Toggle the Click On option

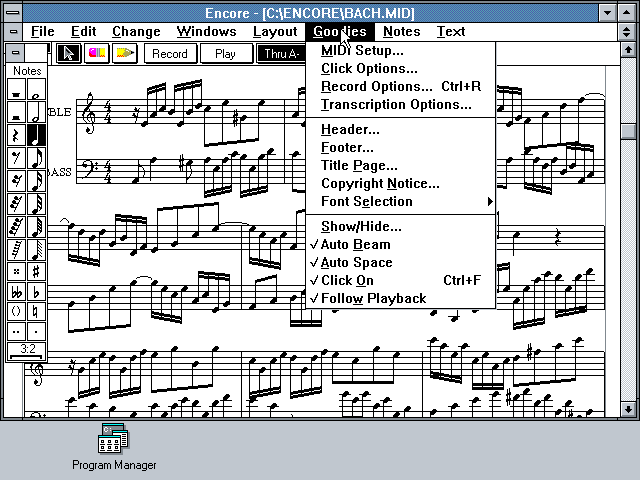click(400, 280)
